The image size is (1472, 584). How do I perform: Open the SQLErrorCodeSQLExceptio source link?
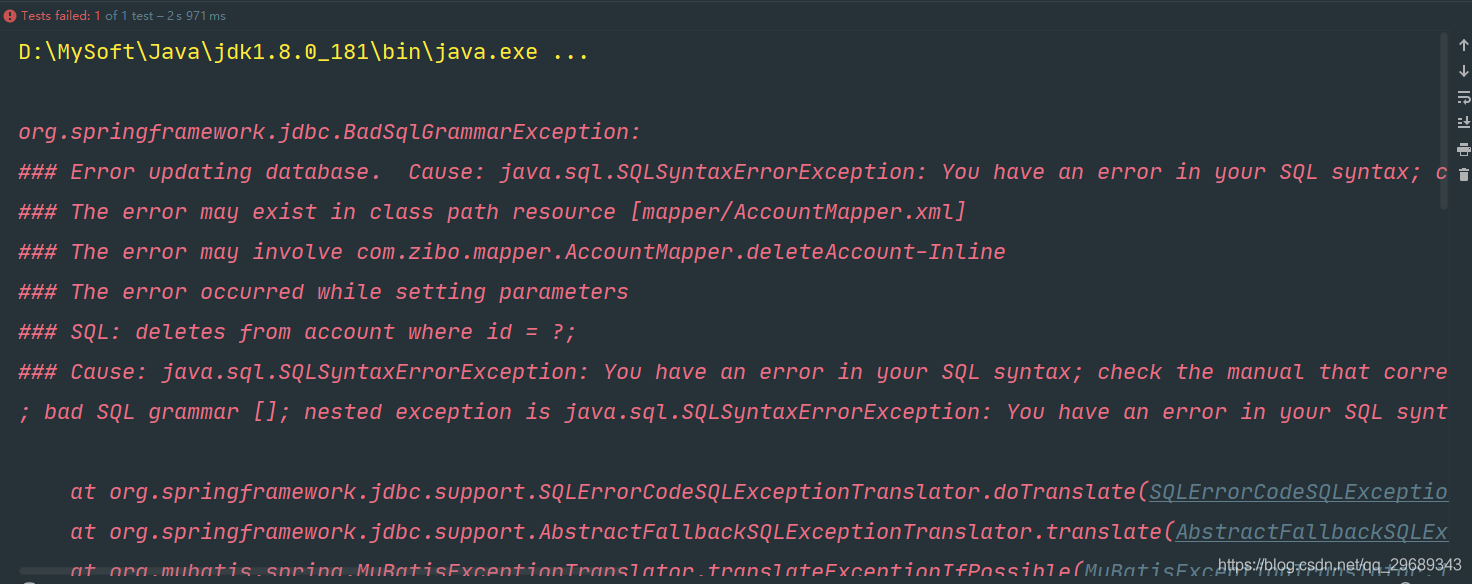point(1298,492)
